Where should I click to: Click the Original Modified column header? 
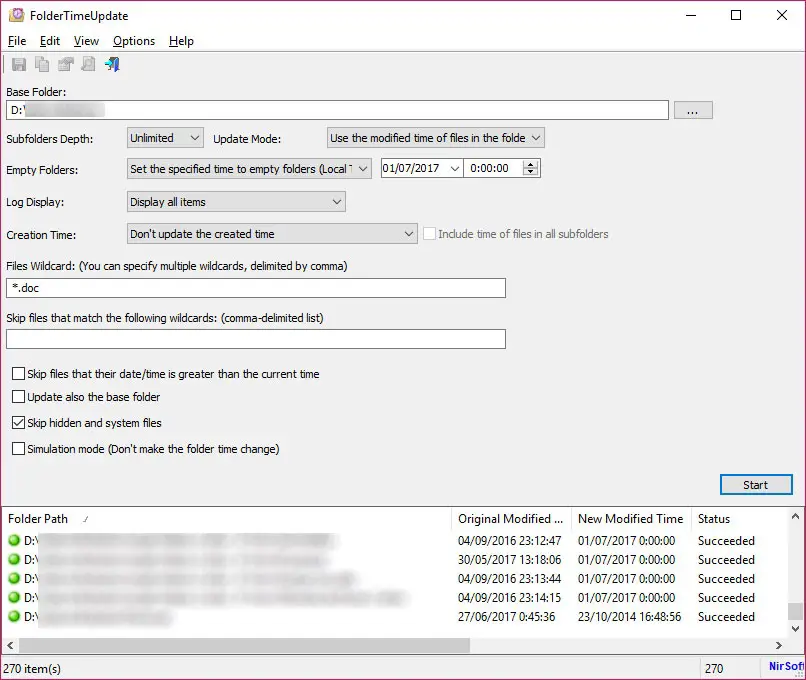point(511,519)
